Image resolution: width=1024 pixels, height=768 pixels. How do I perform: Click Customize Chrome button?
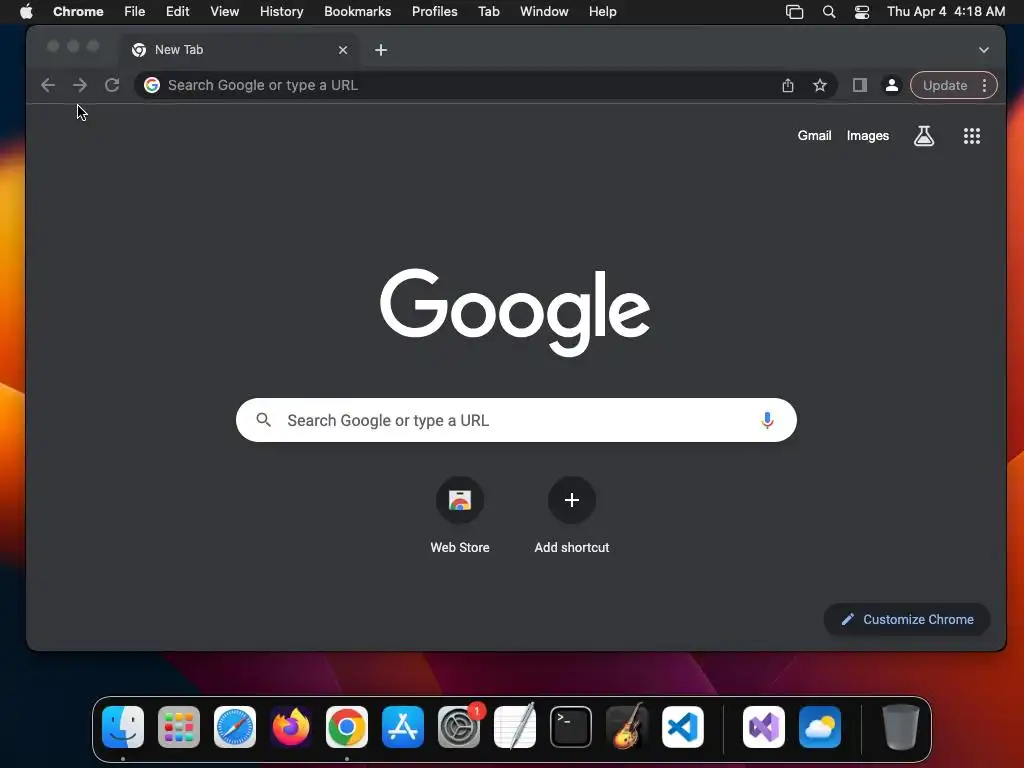tap(907, 619)
